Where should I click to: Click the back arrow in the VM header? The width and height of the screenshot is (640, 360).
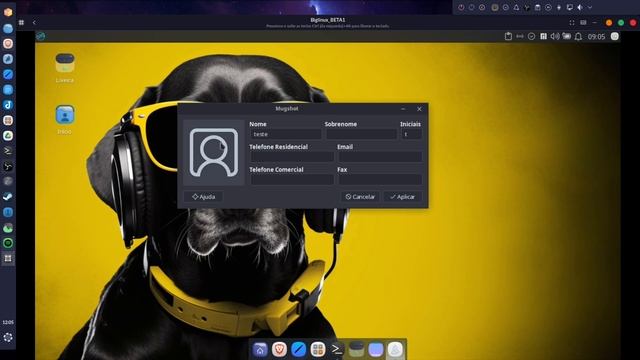pos(34,22)
